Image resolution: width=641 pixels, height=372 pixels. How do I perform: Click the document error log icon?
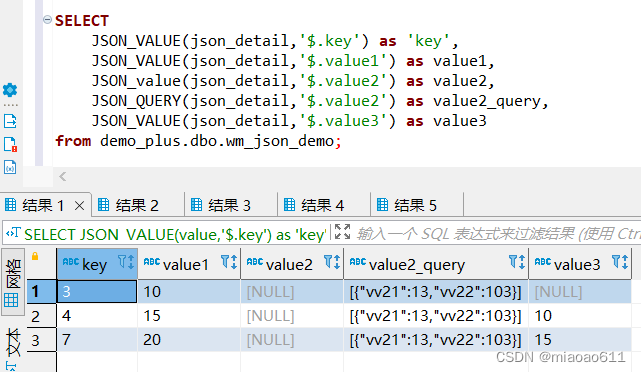pyautogui.click(x=10, y=144)
